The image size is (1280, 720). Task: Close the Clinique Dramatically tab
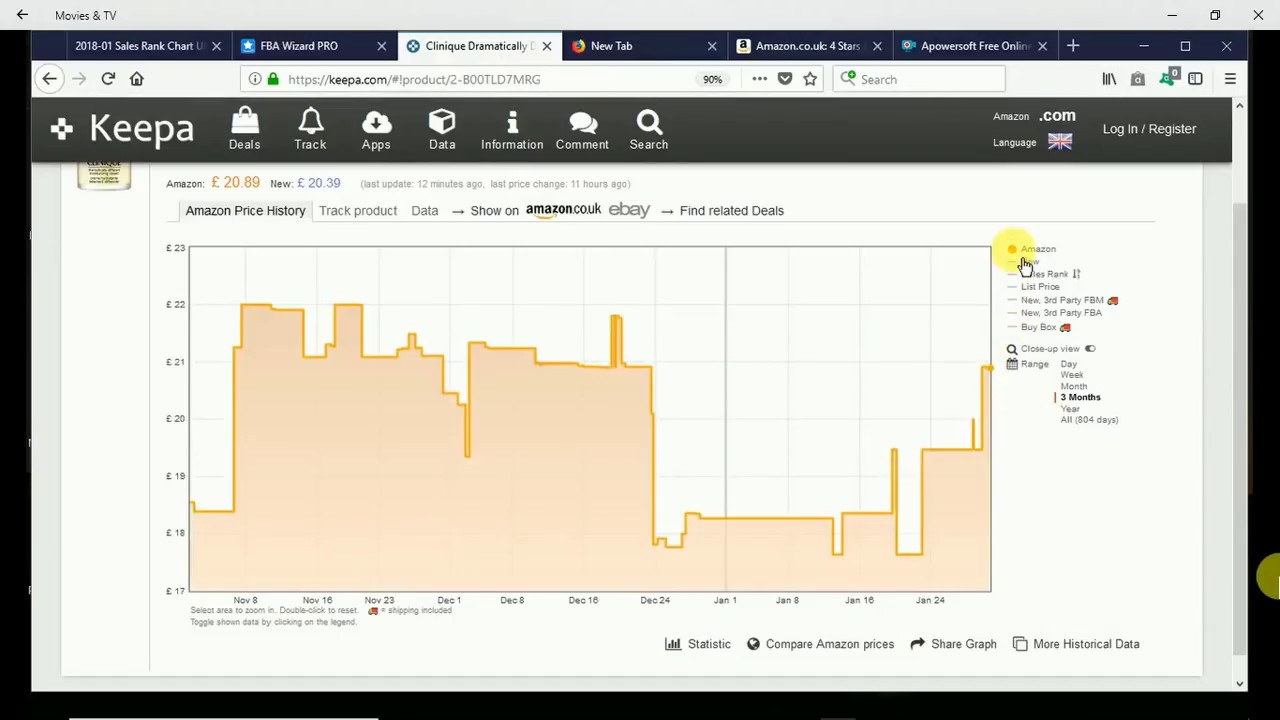[546, 46]
